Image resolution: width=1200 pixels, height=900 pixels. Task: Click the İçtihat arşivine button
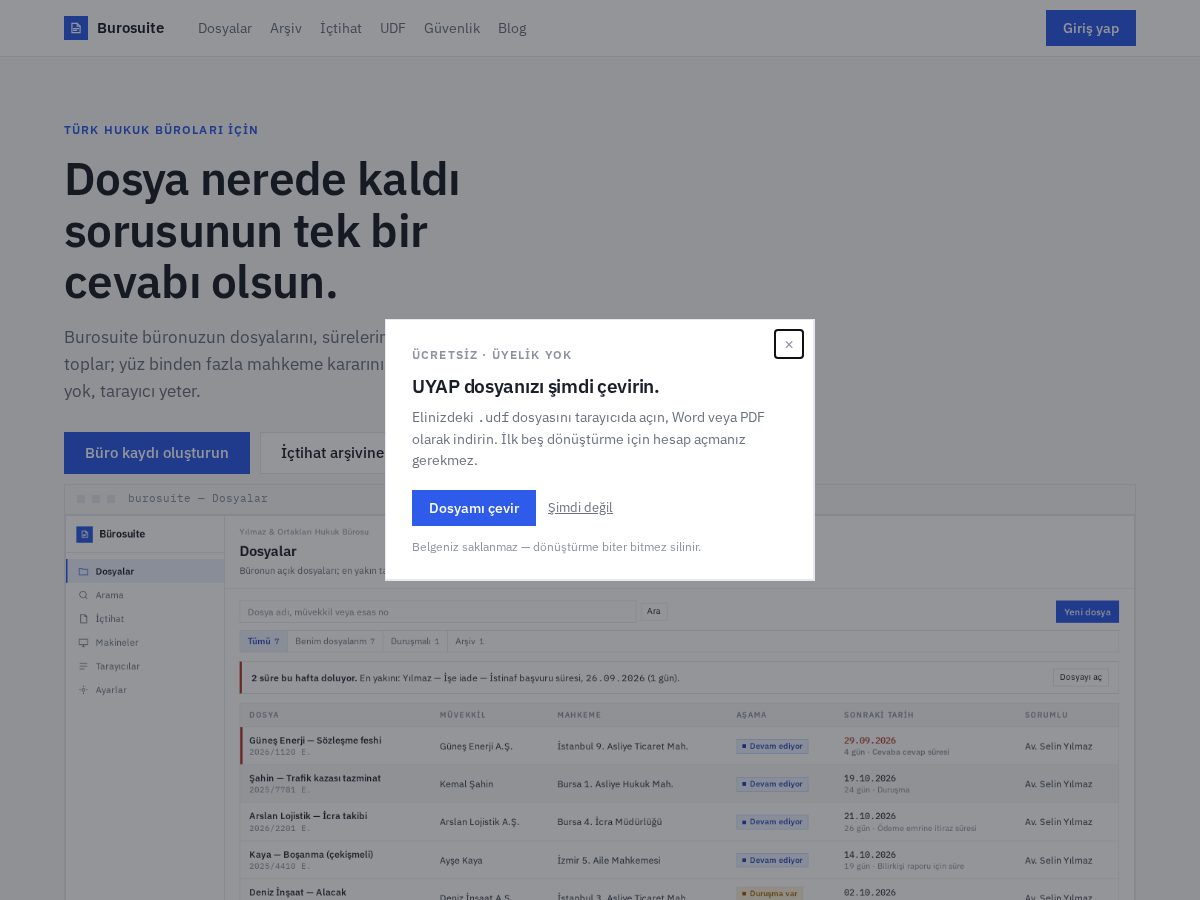click(323, 453)
